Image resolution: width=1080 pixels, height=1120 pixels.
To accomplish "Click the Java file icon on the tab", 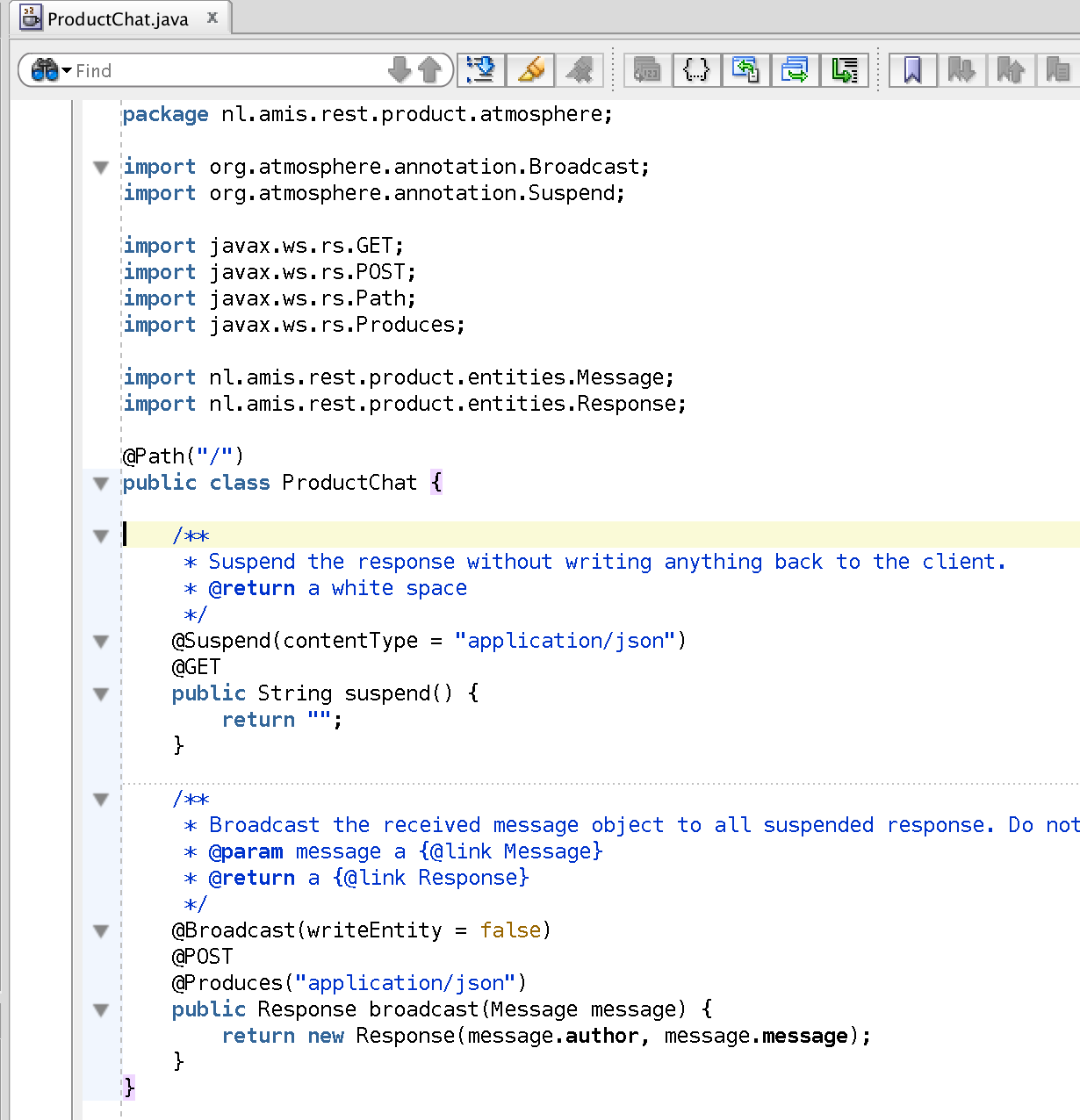I will tap(32, 18).
